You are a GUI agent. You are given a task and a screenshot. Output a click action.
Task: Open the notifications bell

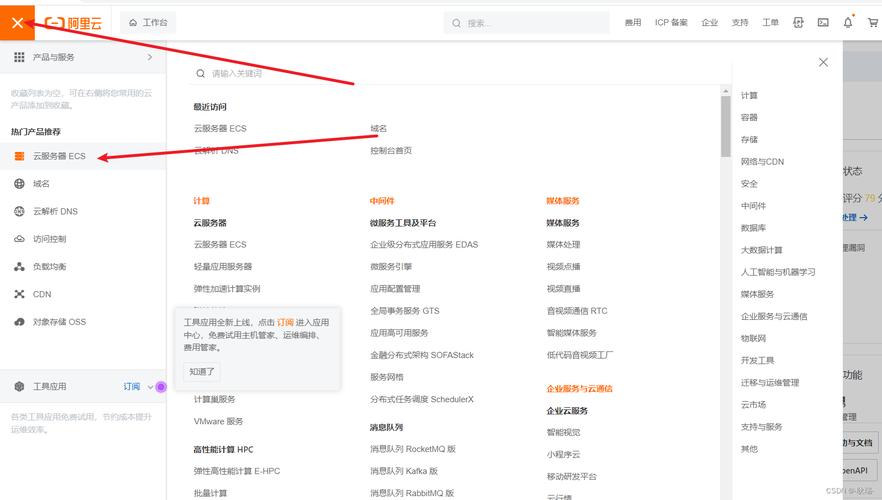[x=848, y=22]
